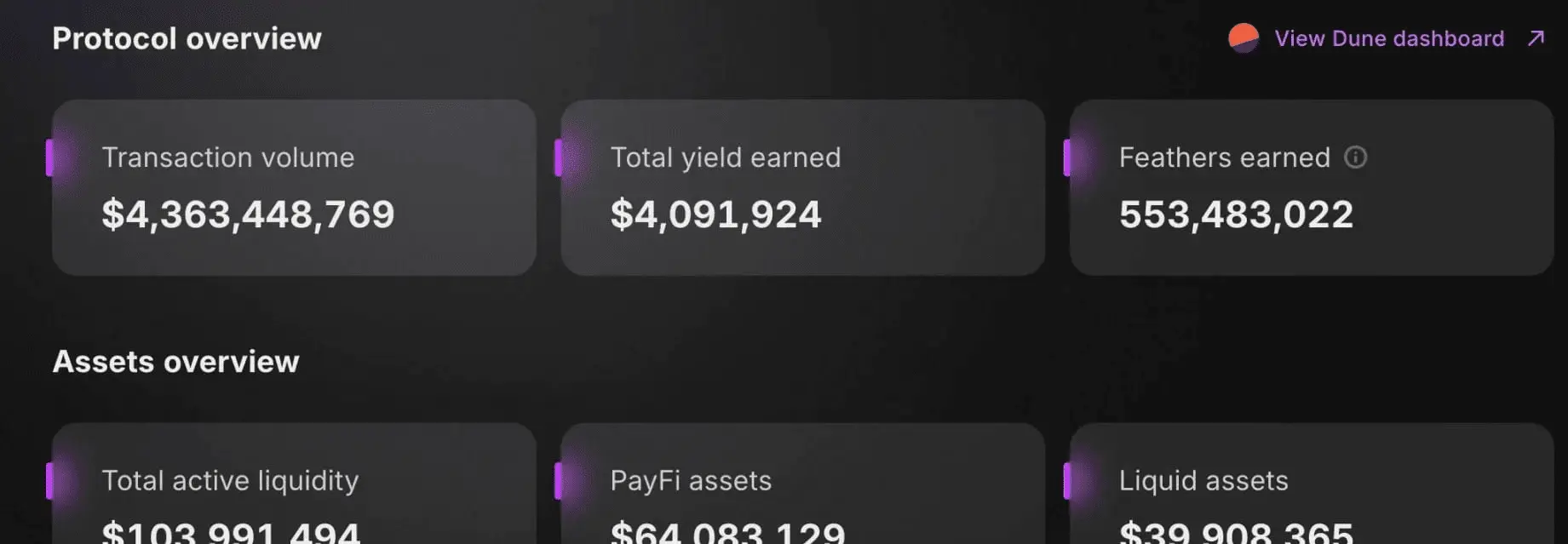This screenshot has height=544, width=1568.
Task: Click the purple marker on Total active liquidity card
Action: [x=49, y=481]
